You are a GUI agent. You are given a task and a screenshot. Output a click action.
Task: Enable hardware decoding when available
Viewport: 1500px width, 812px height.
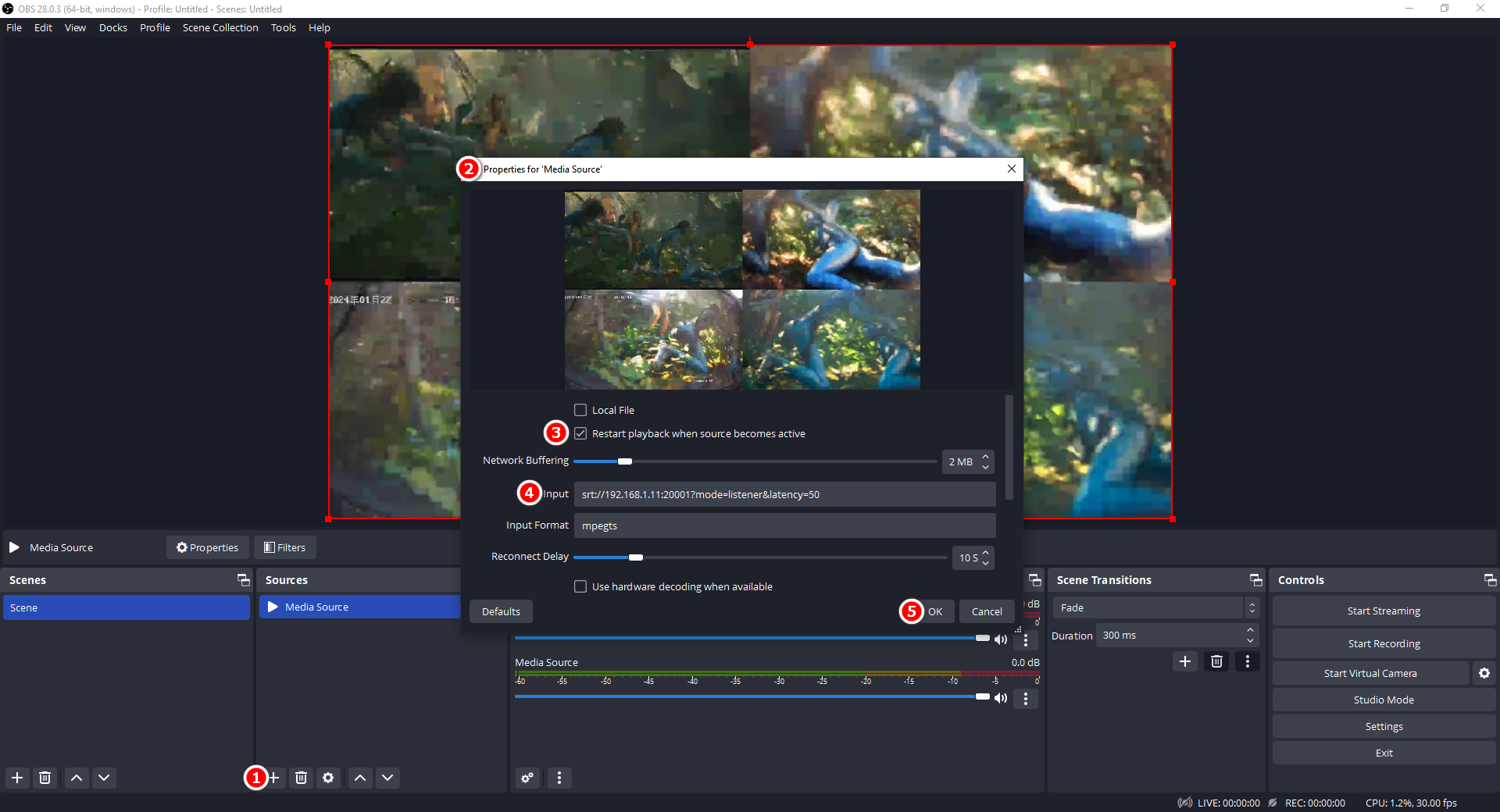pos(580,586)
